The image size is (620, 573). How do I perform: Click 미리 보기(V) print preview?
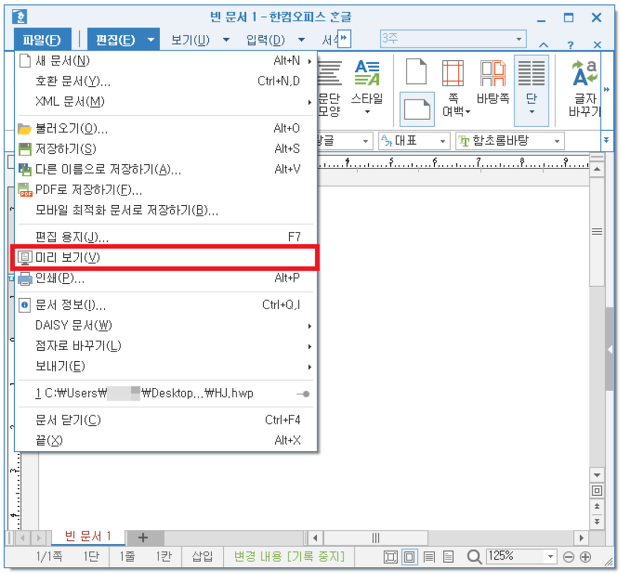tap(165, 257)
